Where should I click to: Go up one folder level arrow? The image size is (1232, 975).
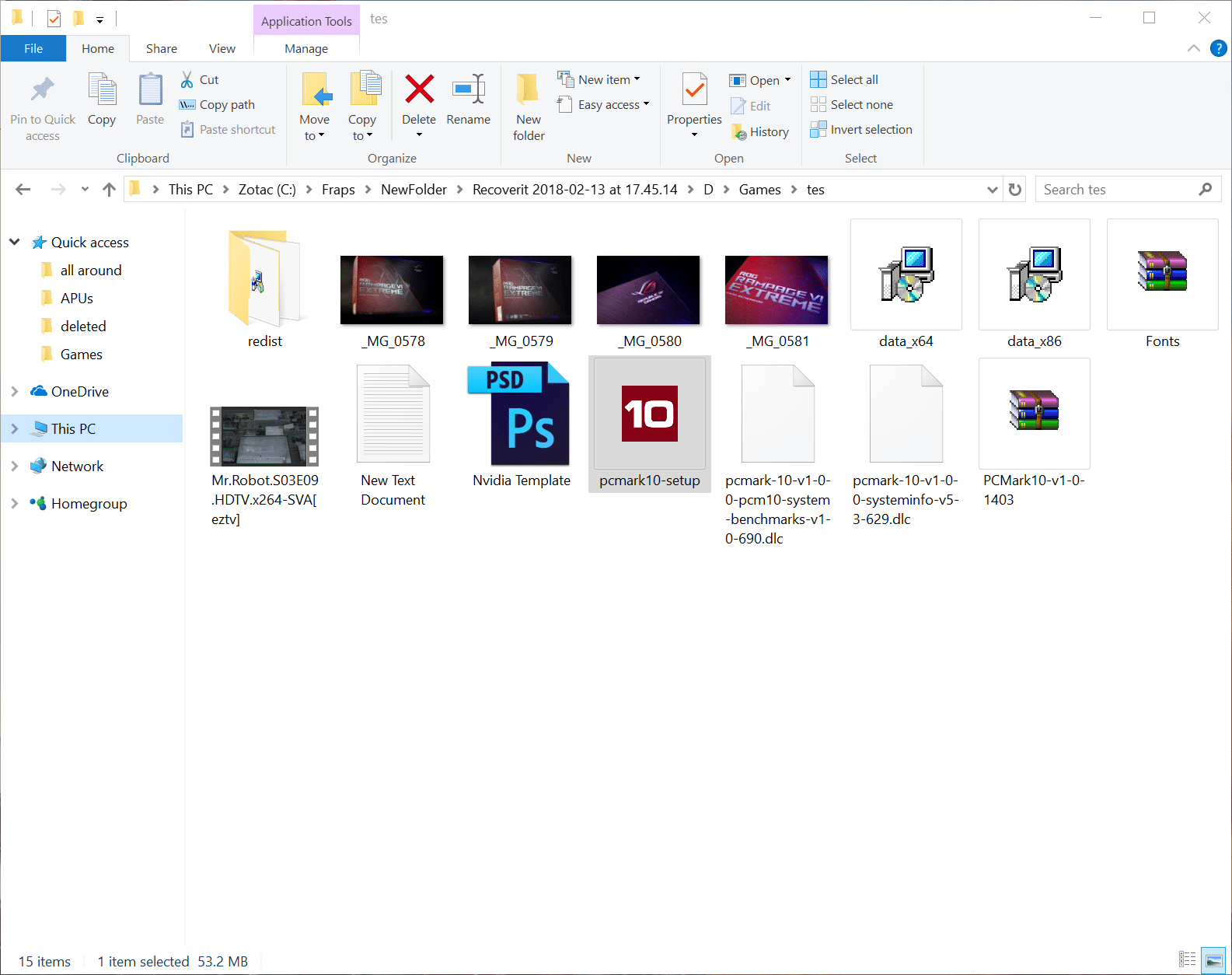(109, 190)
